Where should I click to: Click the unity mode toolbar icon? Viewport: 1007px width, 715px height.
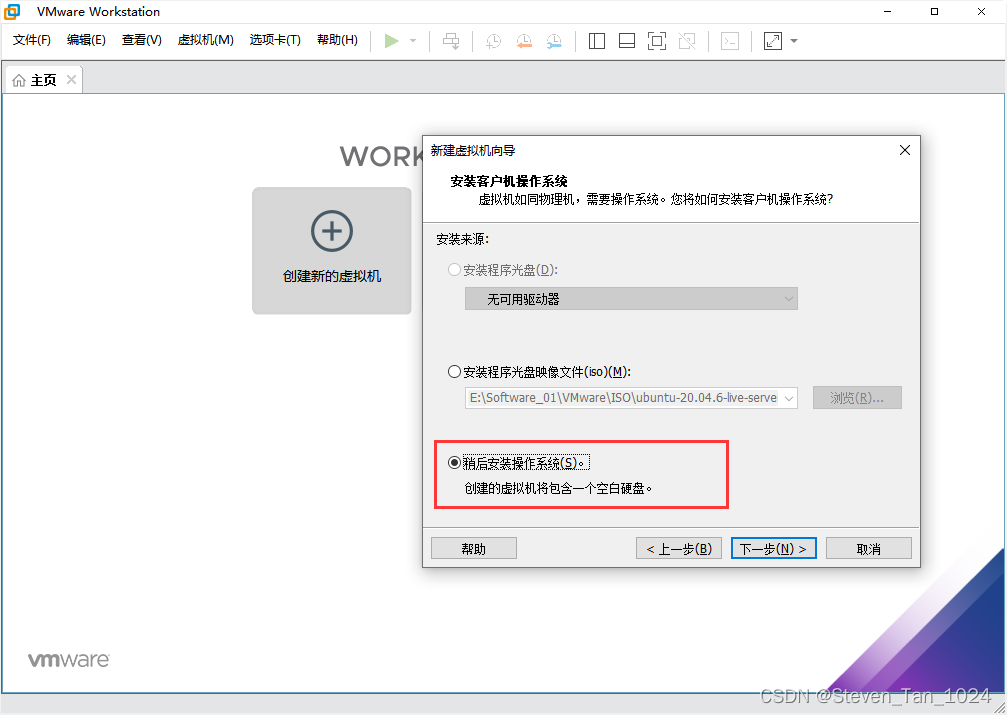click(x=687, y=41)
